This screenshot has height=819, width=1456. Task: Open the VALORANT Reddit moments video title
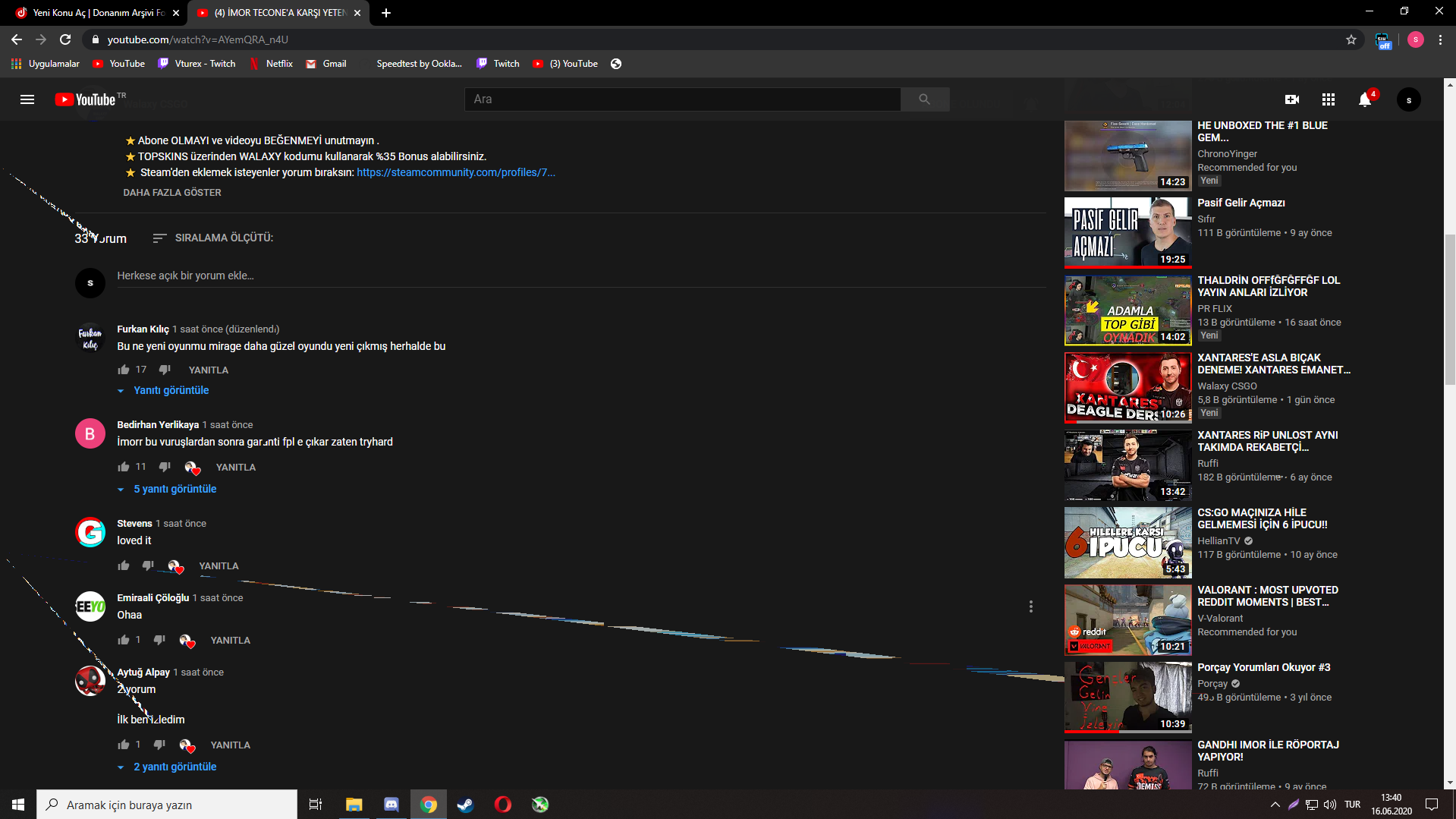(x=1267, y=596)
